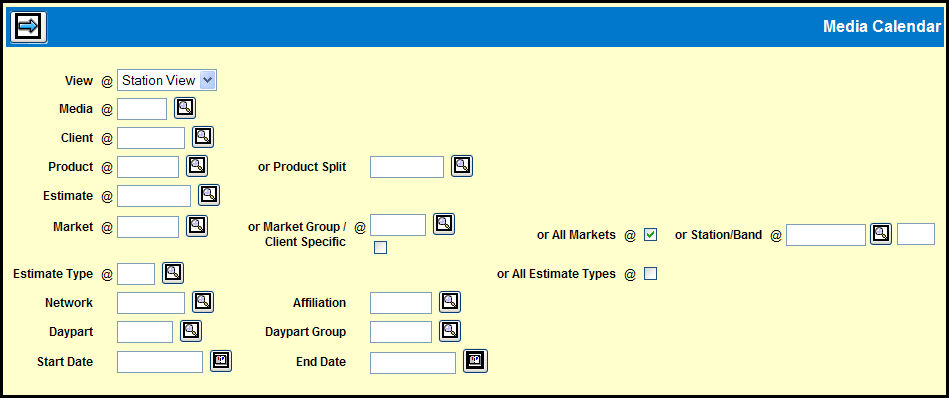
Task: Click into the Estimate Type input field
Action: [136, 273]
